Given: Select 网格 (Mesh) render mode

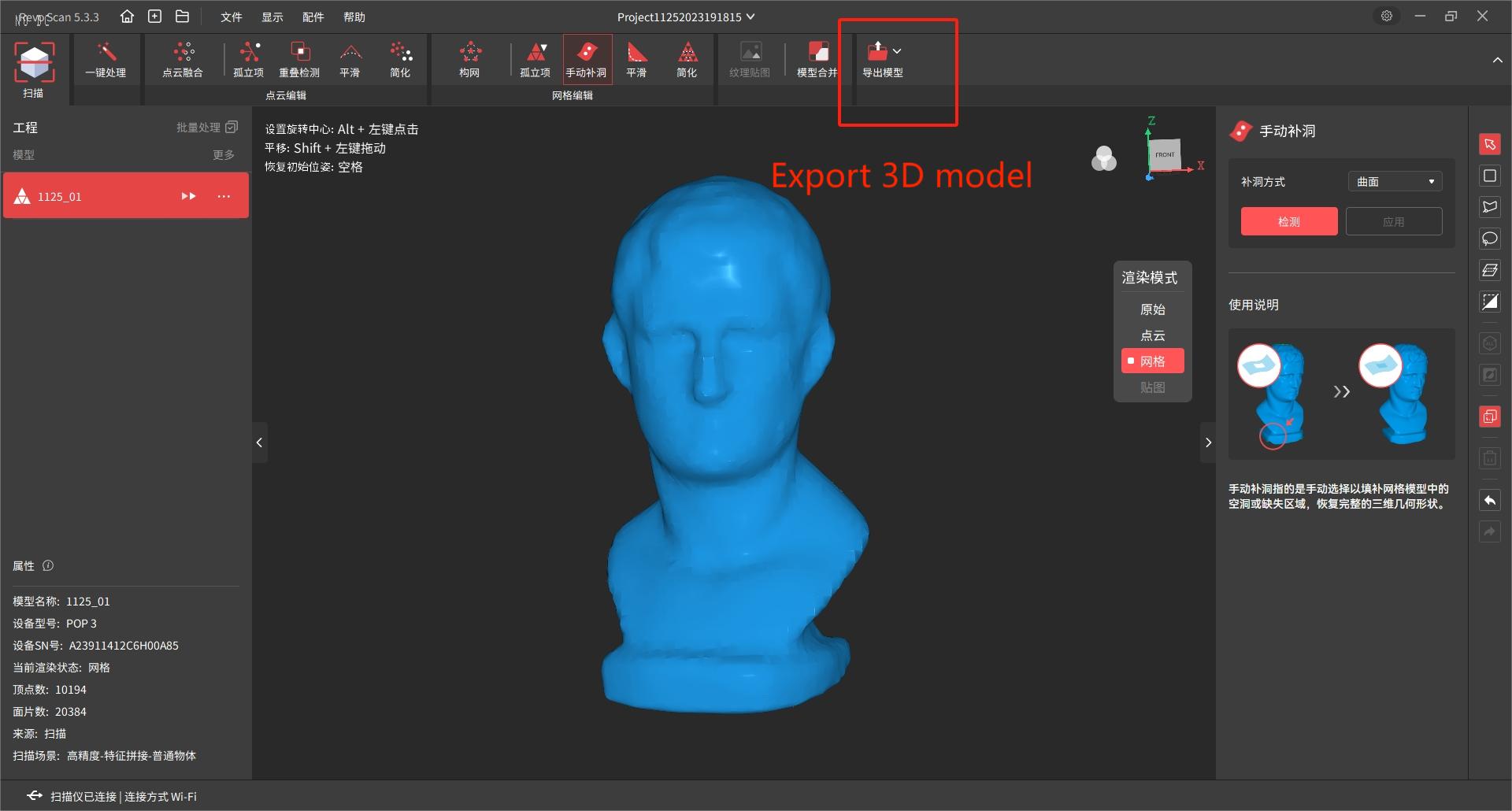Looking at the screenshot, I should click(1153, 361).
